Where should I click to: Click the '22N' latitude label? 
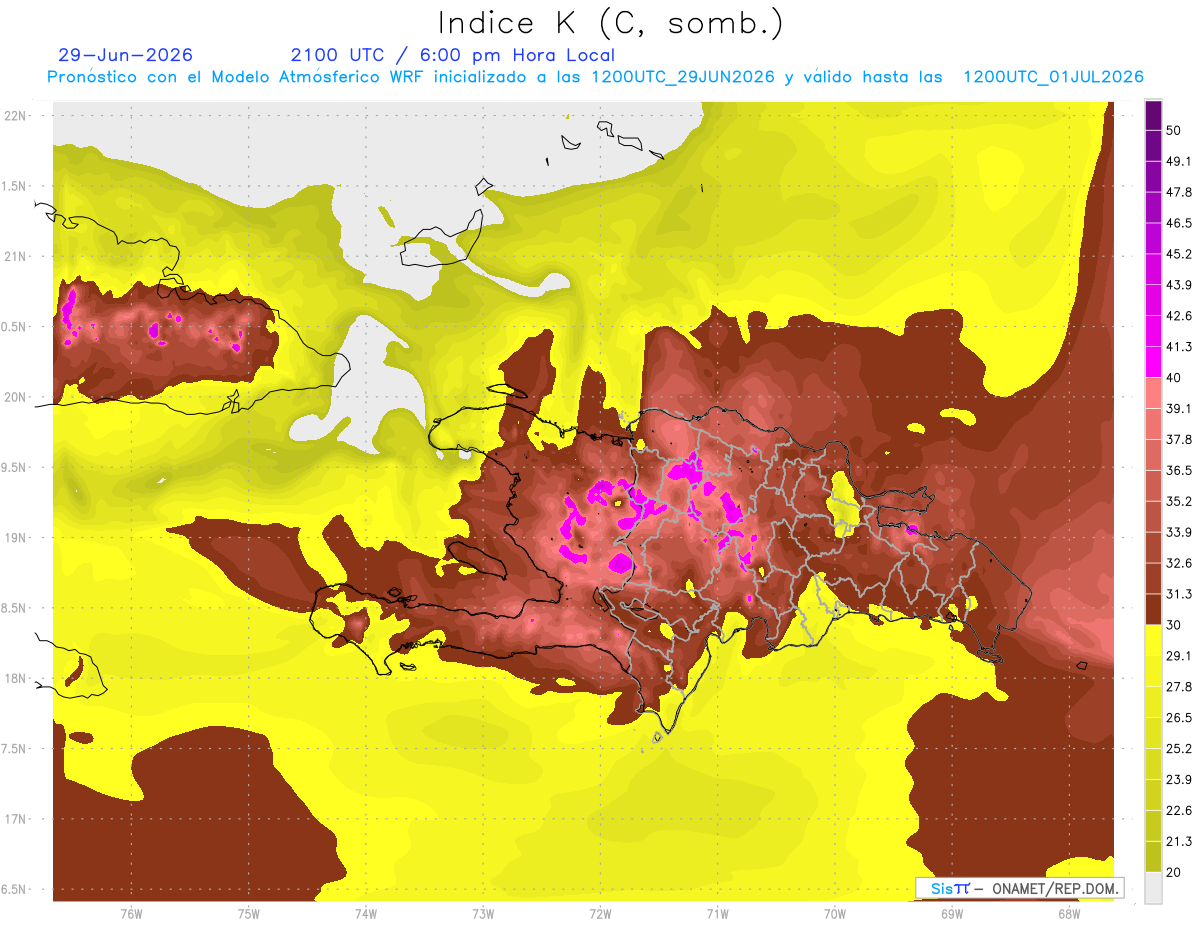[15, 116]
